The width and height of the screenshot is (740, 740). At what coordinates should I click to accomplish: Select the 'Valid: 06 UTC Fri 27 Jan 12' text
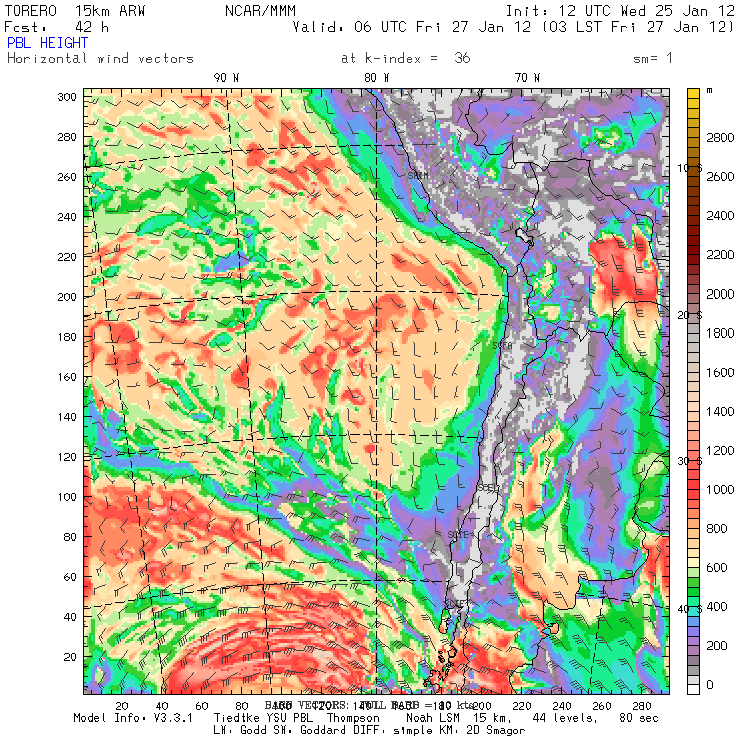point(412,27)
